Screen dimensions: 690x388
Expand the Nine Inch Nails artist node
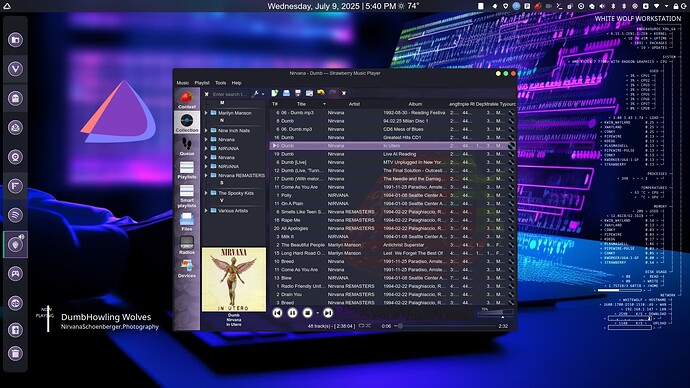(x=206, y=131)
